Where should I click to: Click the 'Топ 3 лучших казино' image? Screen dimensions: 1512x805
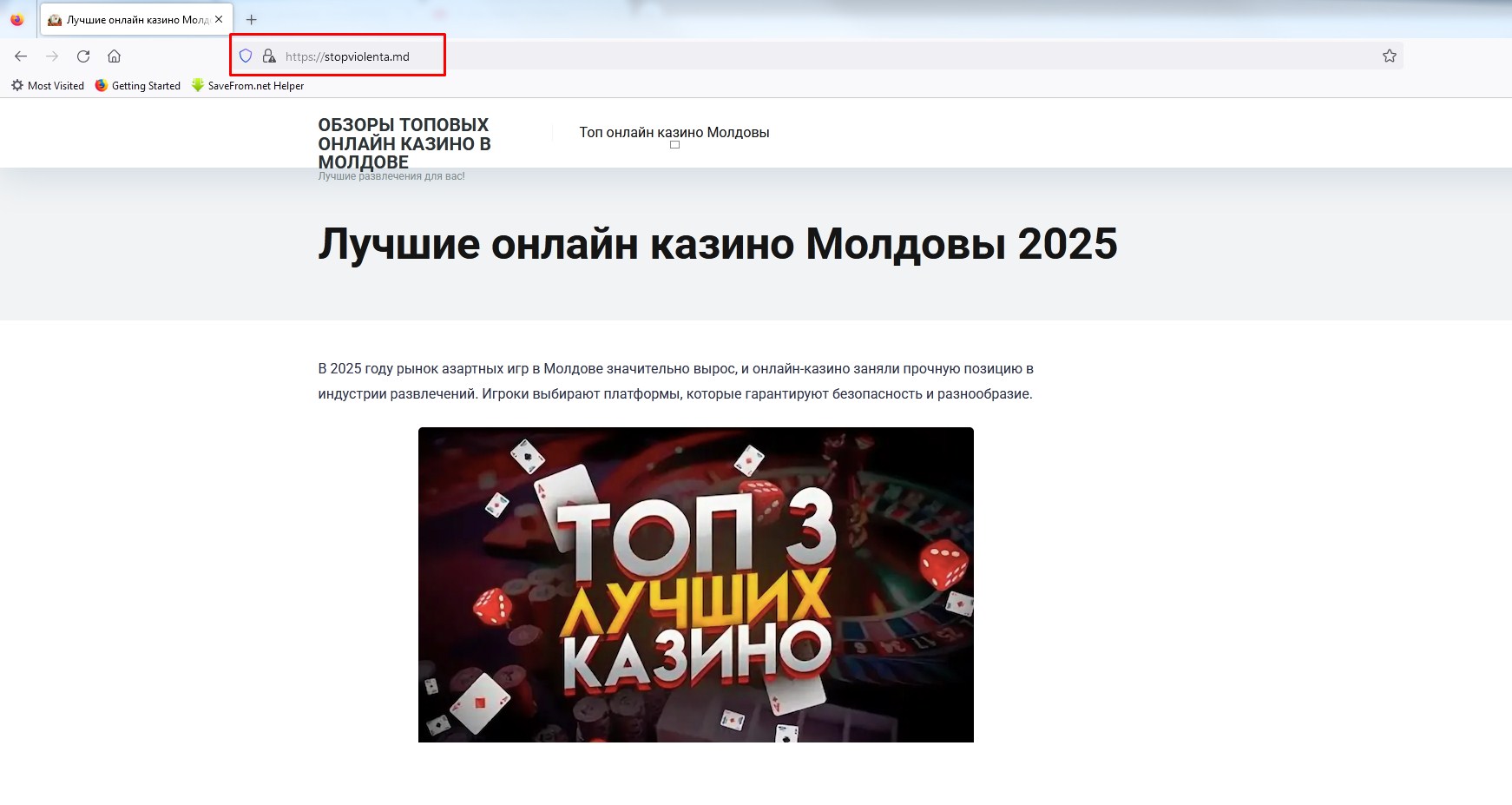pyautogui.click(x=695, y=584)
